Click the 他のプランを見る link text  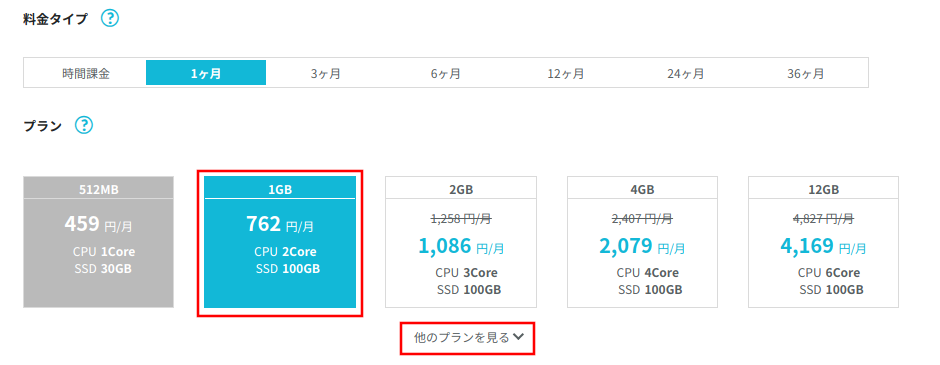click(462, 337)
